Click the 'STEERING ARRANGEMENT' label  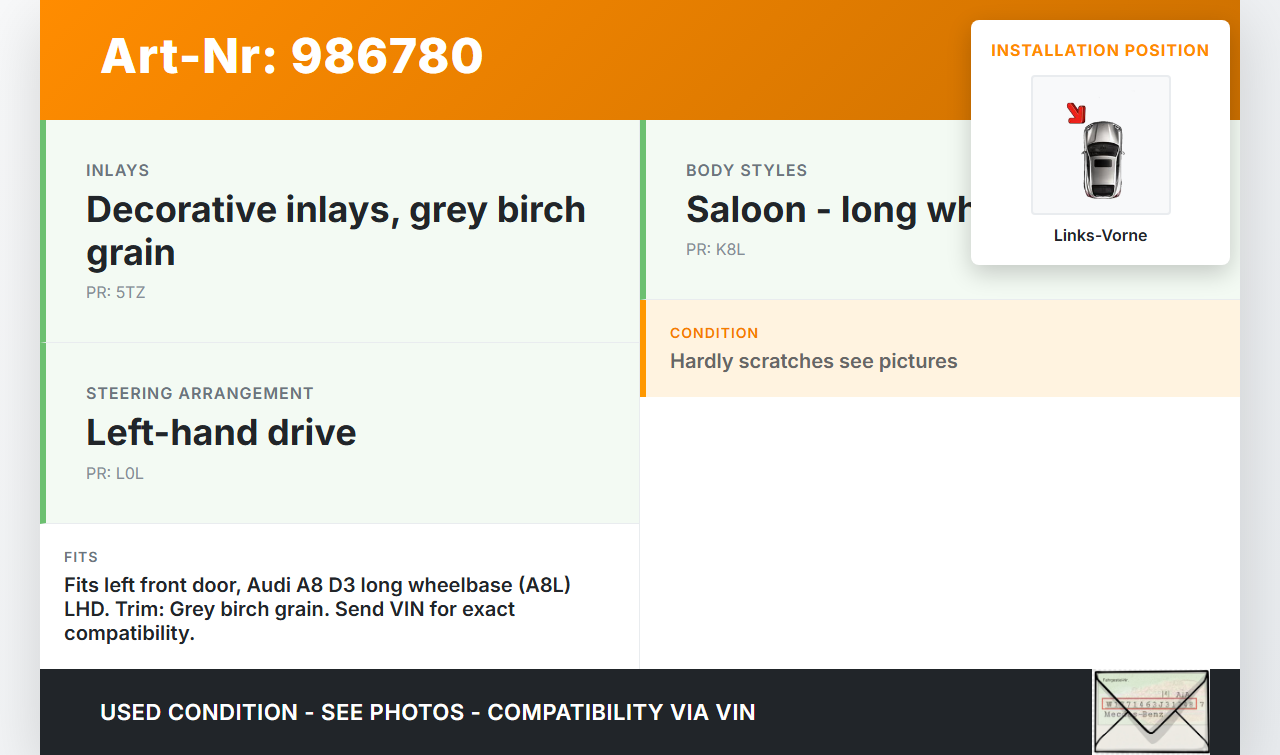click(x=200, y=394)
